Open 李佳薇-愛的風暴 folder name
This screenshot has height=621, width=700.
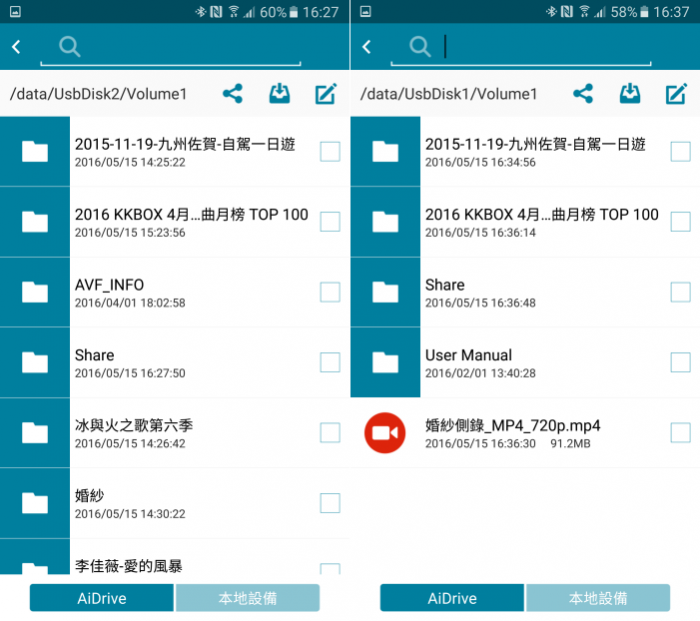coord(129,566)
